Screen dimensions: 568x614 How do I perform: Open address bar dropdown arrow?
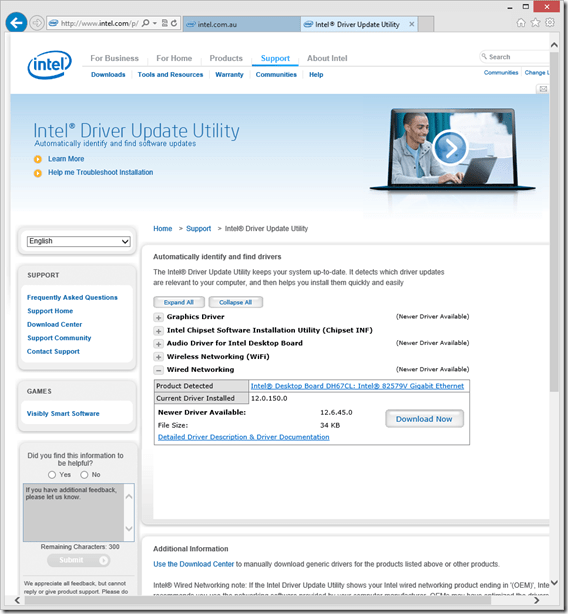[155, 23]
